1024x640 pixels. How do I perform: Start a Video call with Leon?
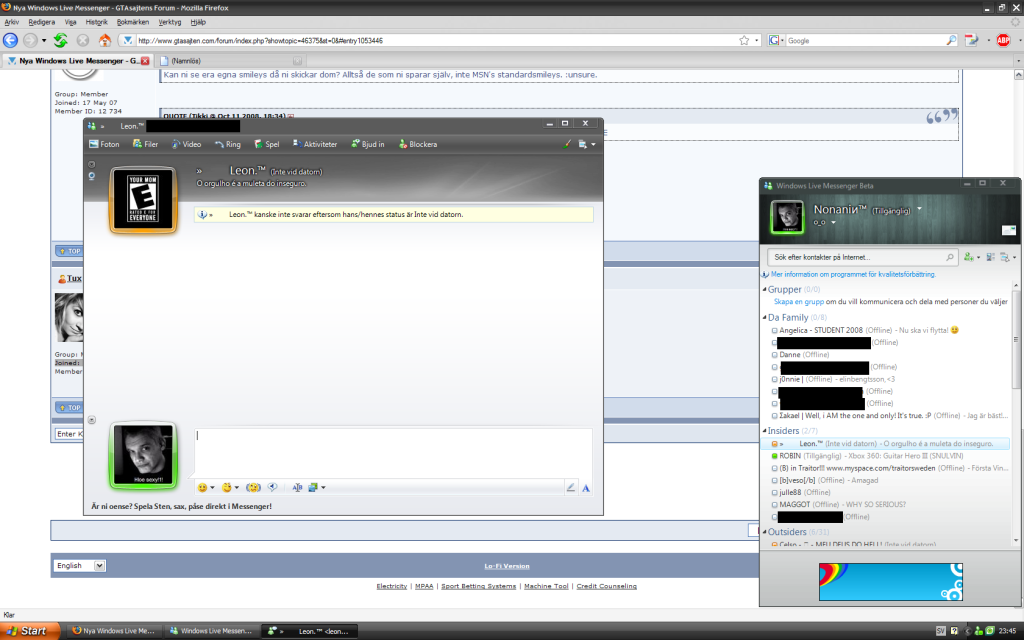click(x=186, y=144)
